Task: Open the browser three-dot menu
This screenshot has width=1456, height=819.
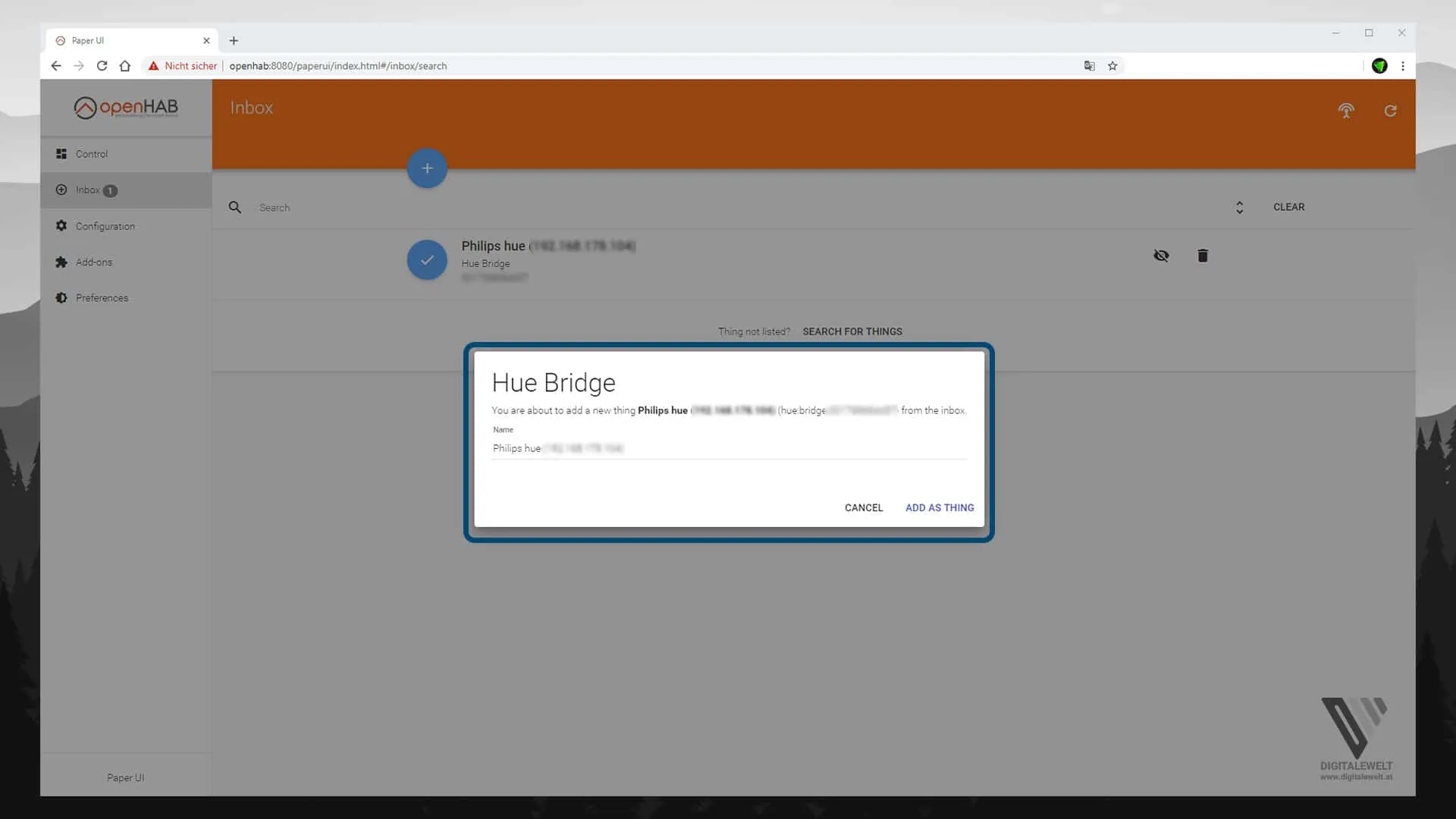Action: click(x=1403, y=66)
